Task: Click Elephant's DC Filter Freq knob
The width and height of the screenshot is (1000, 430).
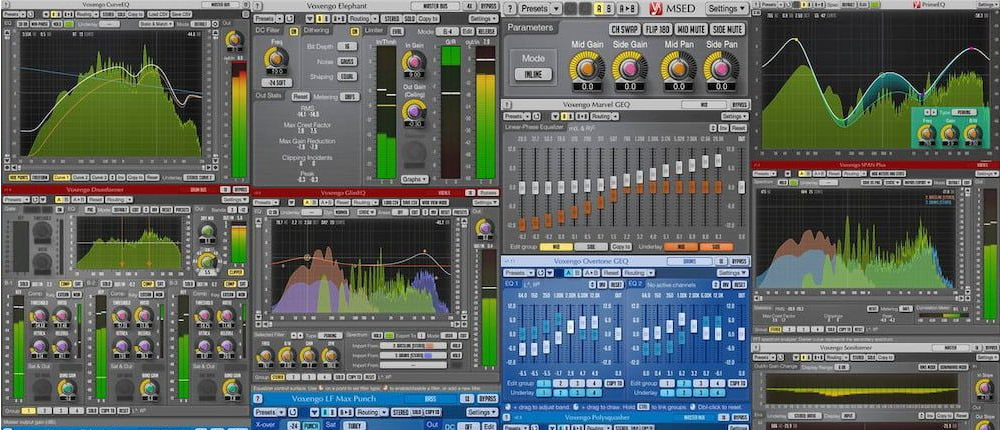Action: [x=276, y=59]
